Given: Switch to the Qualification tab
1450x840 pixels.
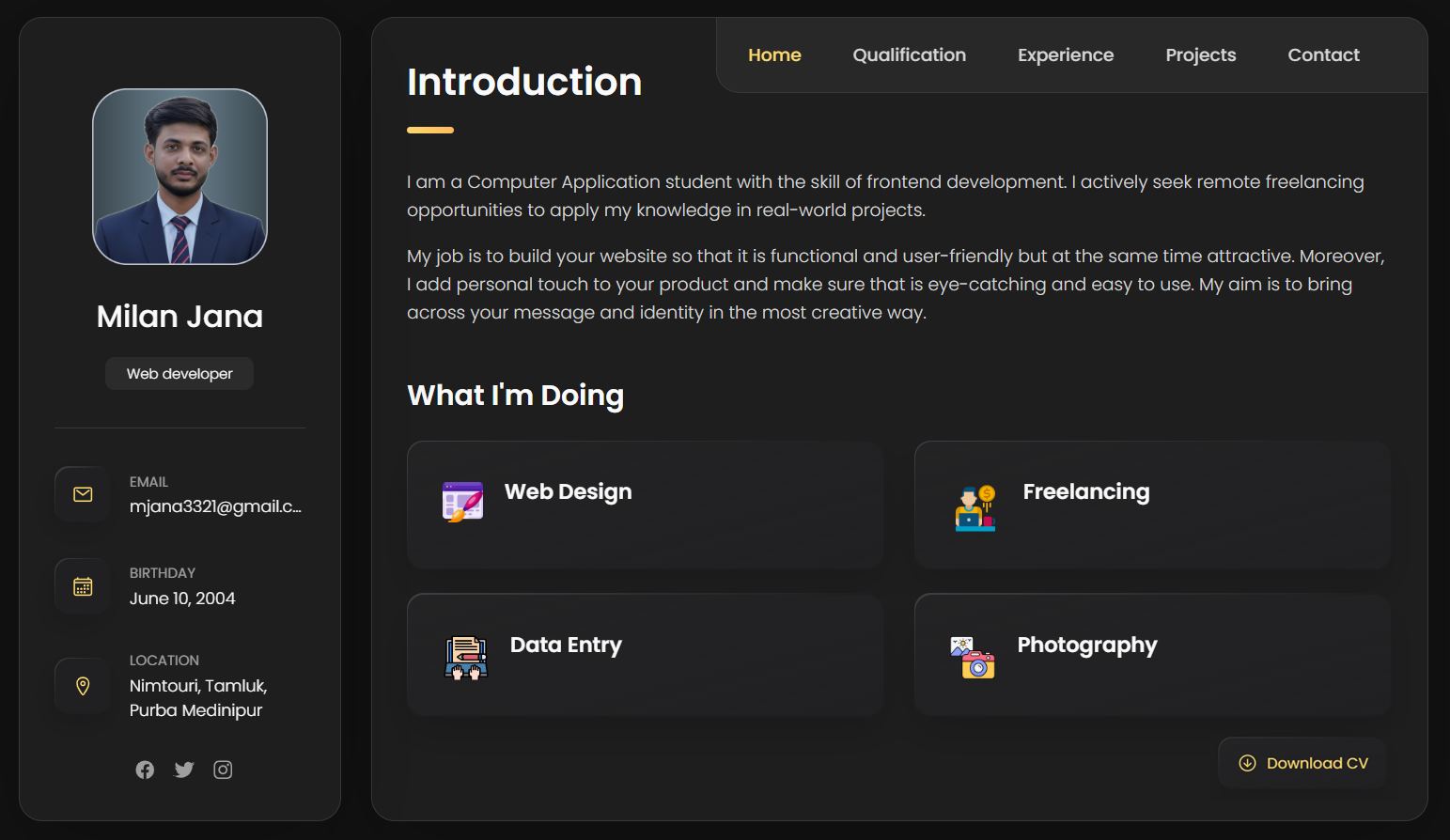Looking at the screenshot, I should (x=909, y=54).
